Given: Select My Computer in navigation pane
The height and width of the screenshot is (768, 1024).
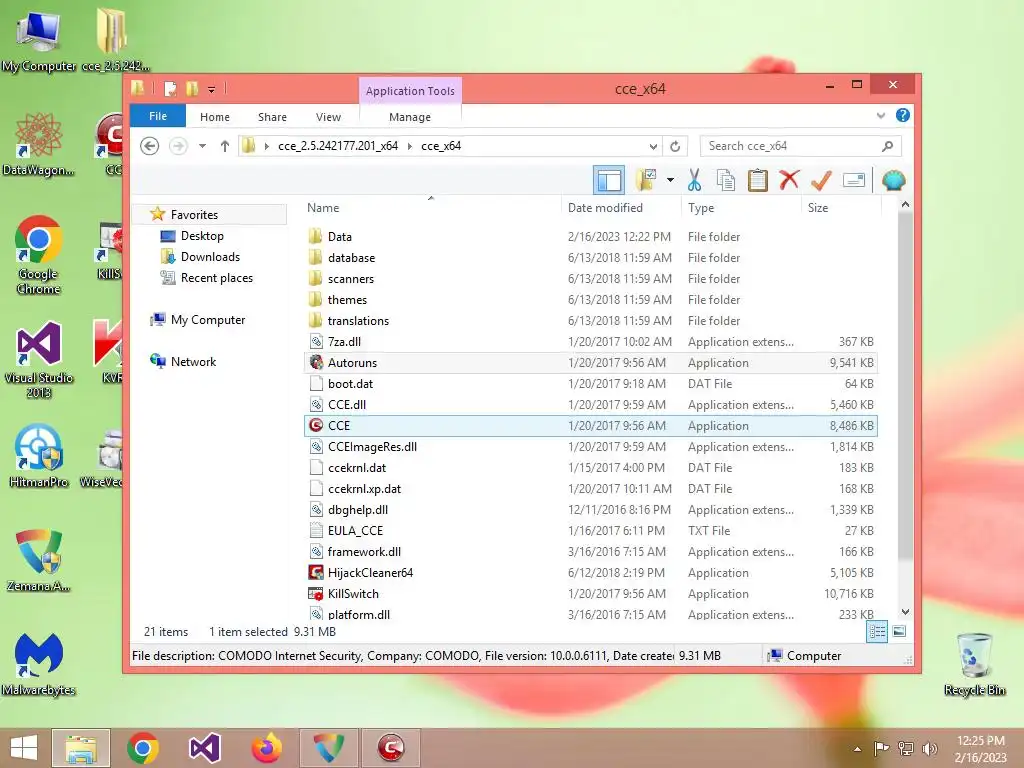Looking at the screenshot, I should 208,320.
